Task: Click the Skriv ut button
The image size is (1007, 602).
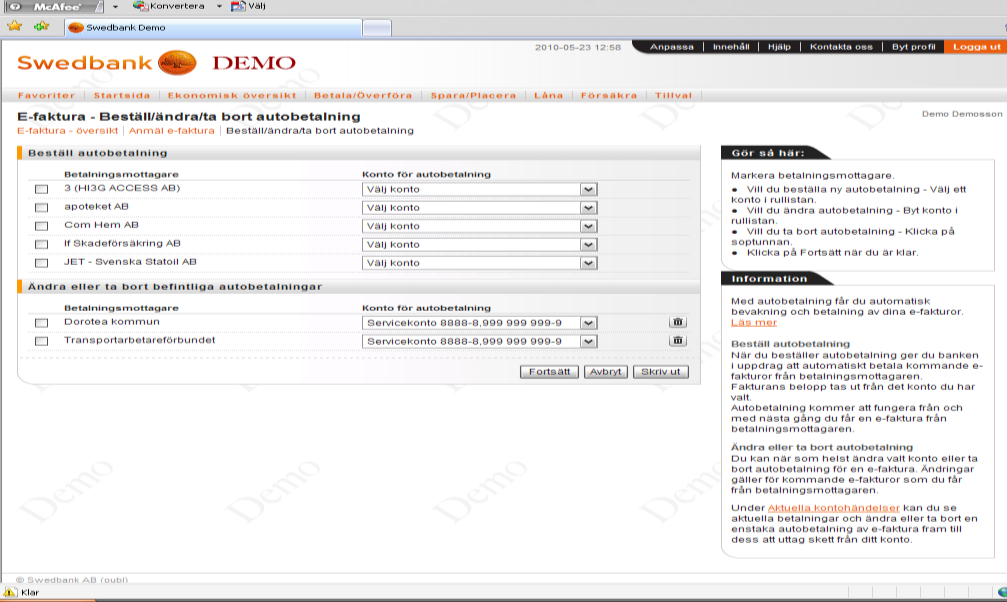Action: tap(661, 372)
